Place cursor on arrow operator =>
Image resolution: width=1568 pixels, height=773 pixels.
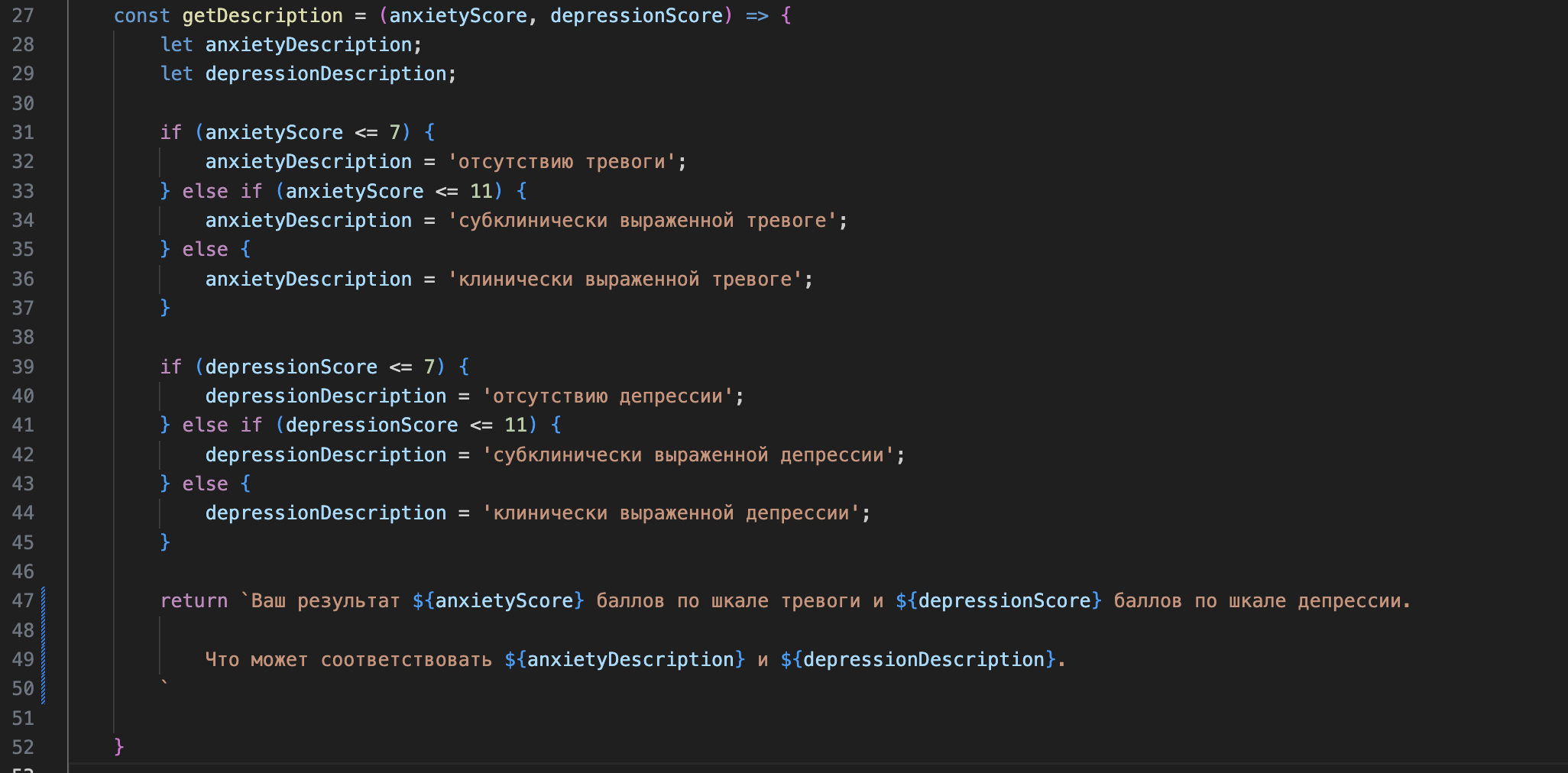[x=756, y=15]
